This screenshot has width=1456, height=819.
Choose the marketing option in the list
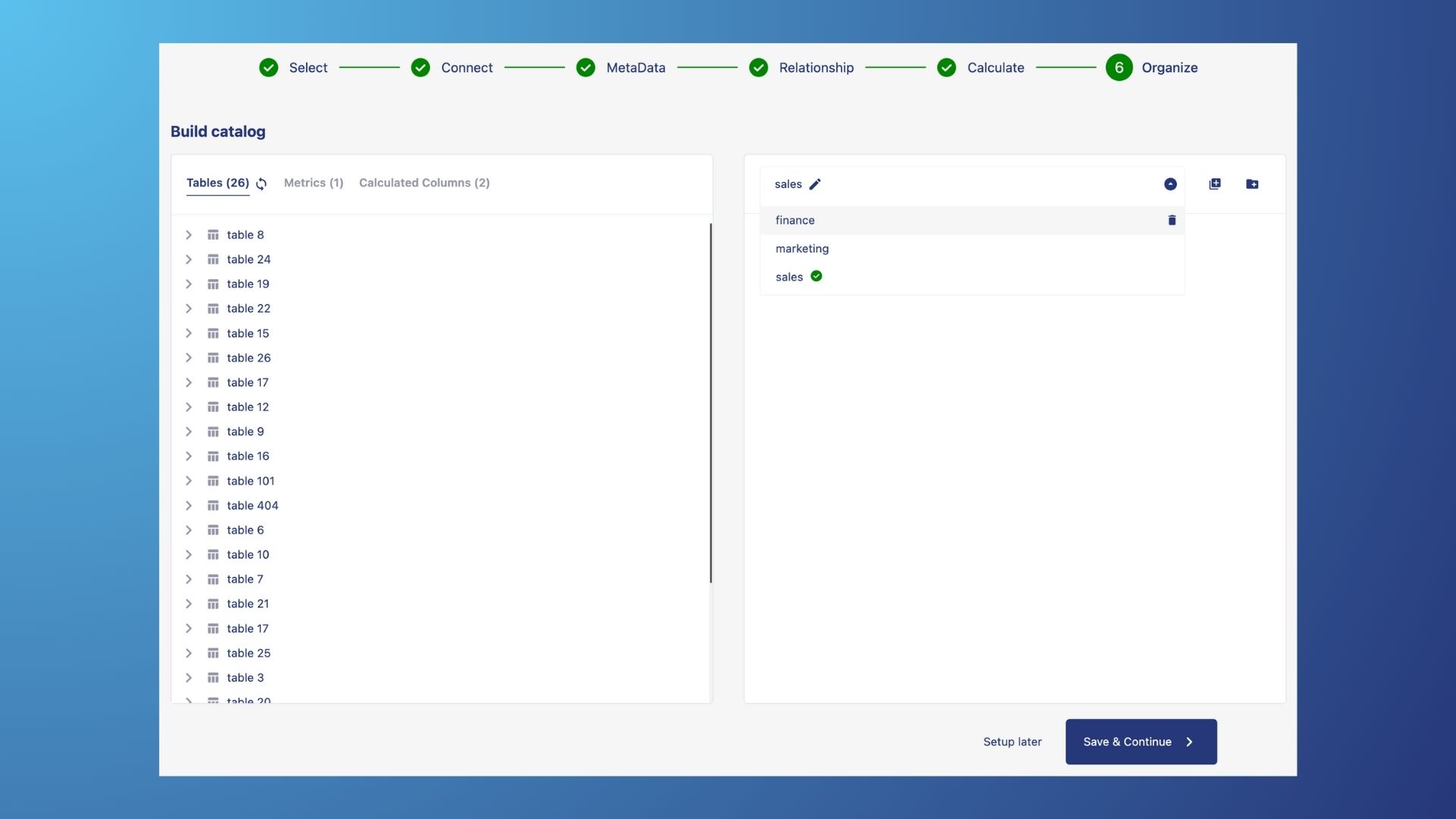802,249
